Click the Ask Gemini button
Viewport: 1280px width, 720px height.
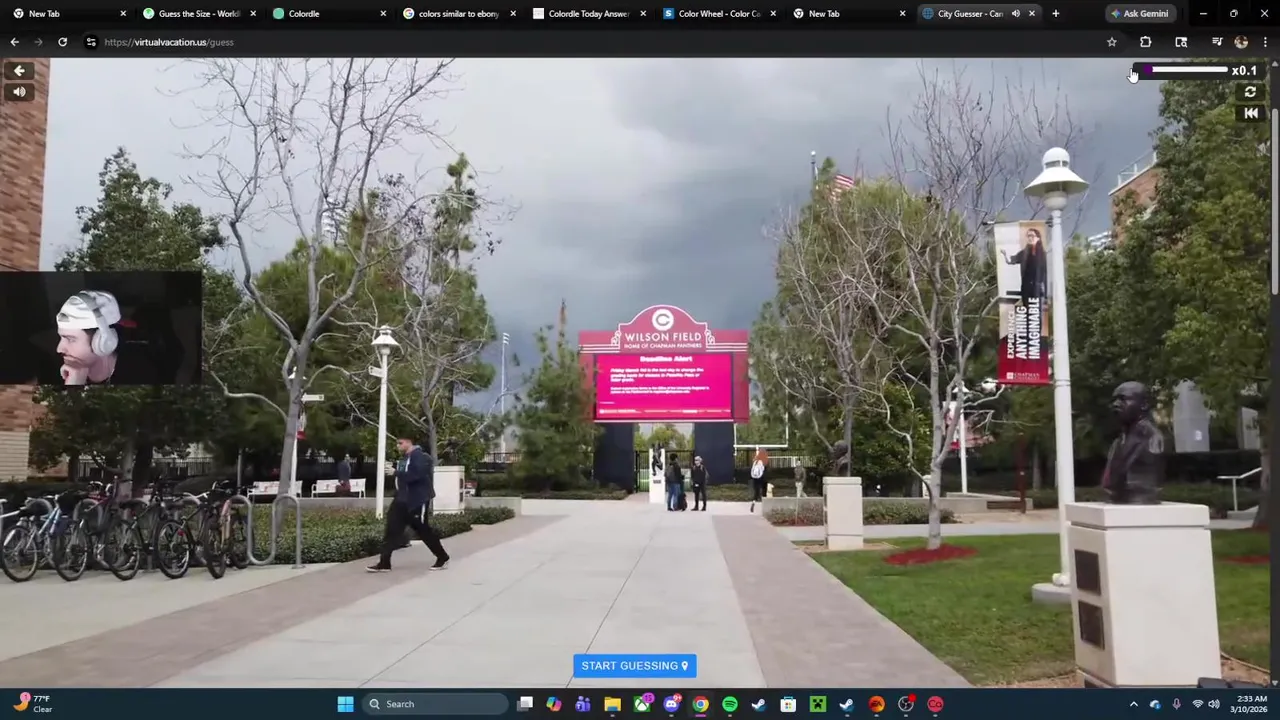click(1138, 13)
